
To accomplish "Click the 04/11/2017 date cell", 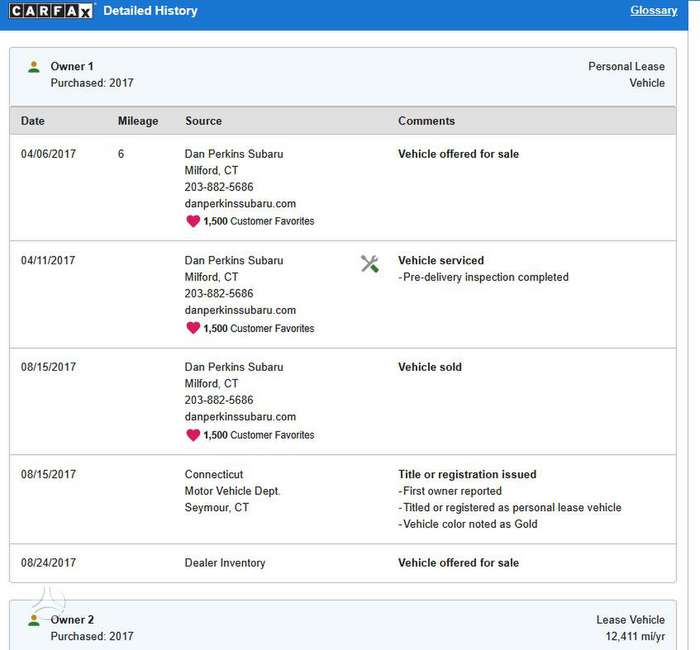I will click(x=48, y=261).
